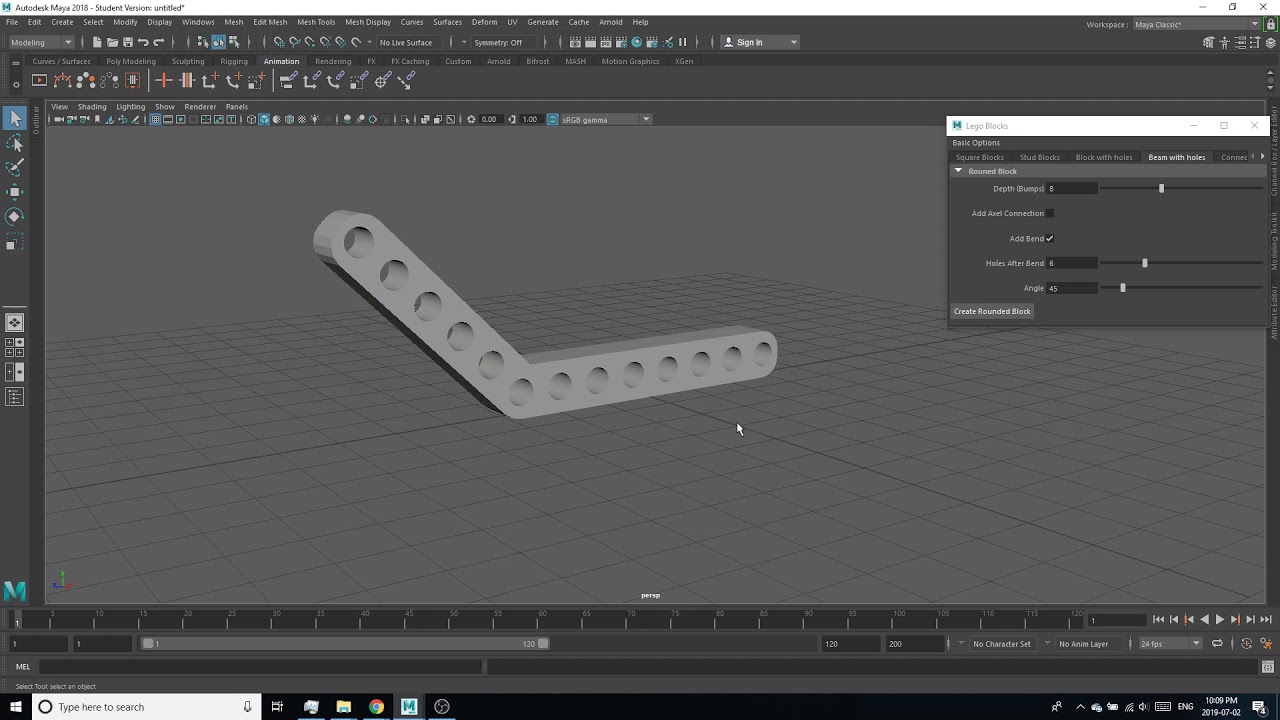The image size is (1280, 720).
Task: Adjust the Depth (Bumps) slider handle
Action: click(x=1161, y=188)
